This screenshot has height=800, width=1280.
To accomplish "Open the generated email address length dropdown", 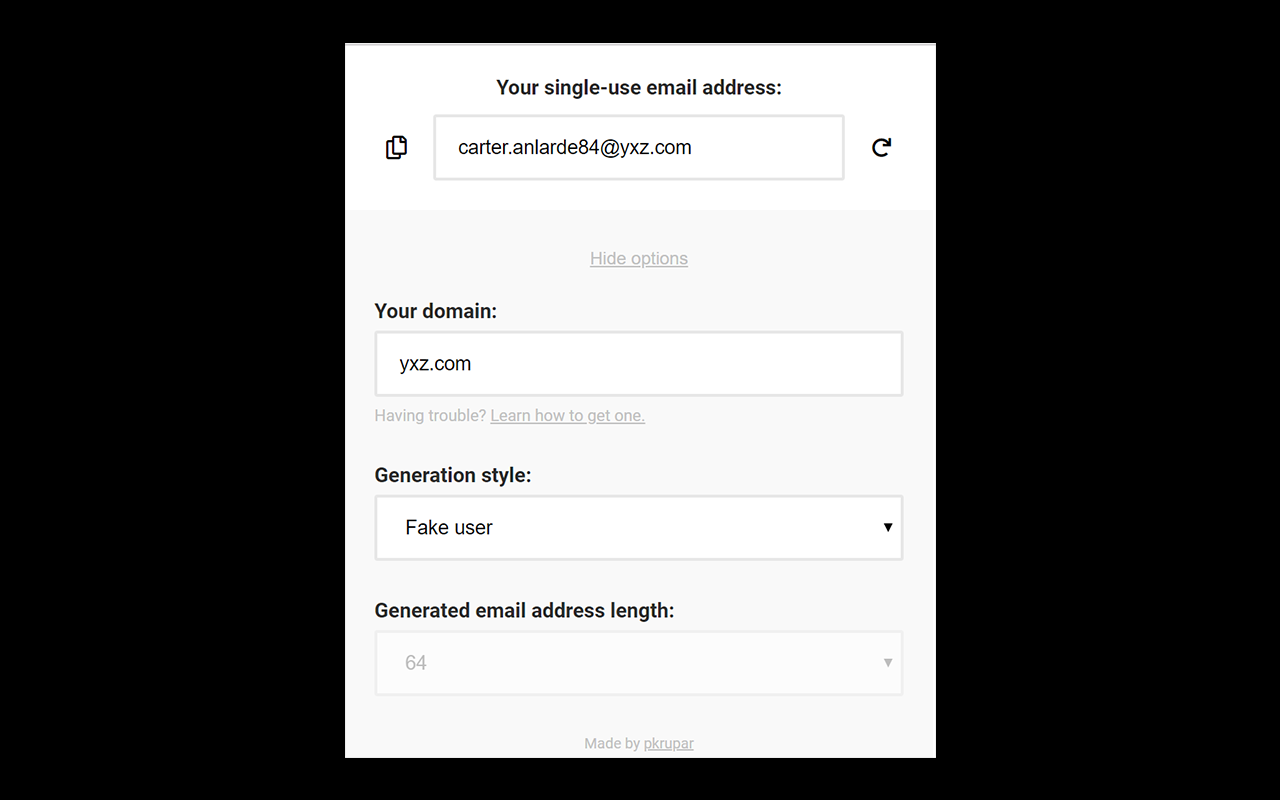I will [638, 662].
